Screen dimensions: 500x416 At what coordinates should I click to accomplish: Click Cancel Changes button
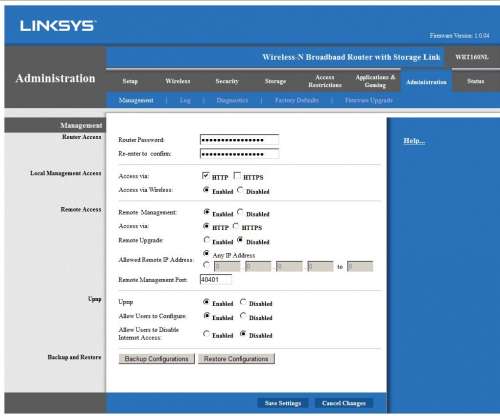(x=344, y=403)
